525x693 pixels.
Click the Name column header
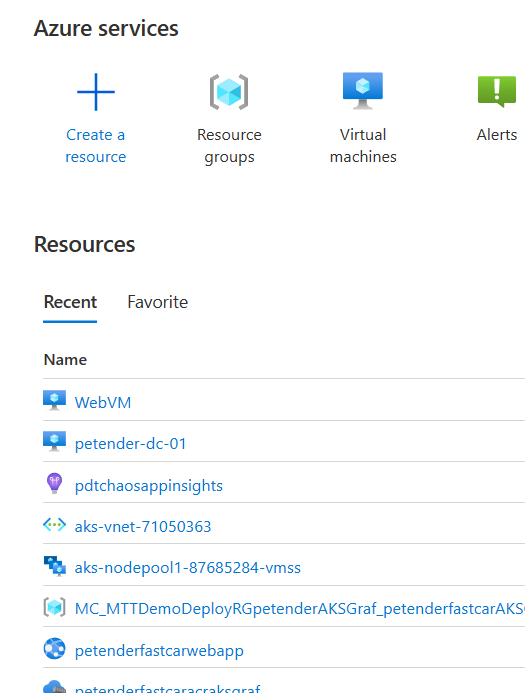[x=65, y=360]
